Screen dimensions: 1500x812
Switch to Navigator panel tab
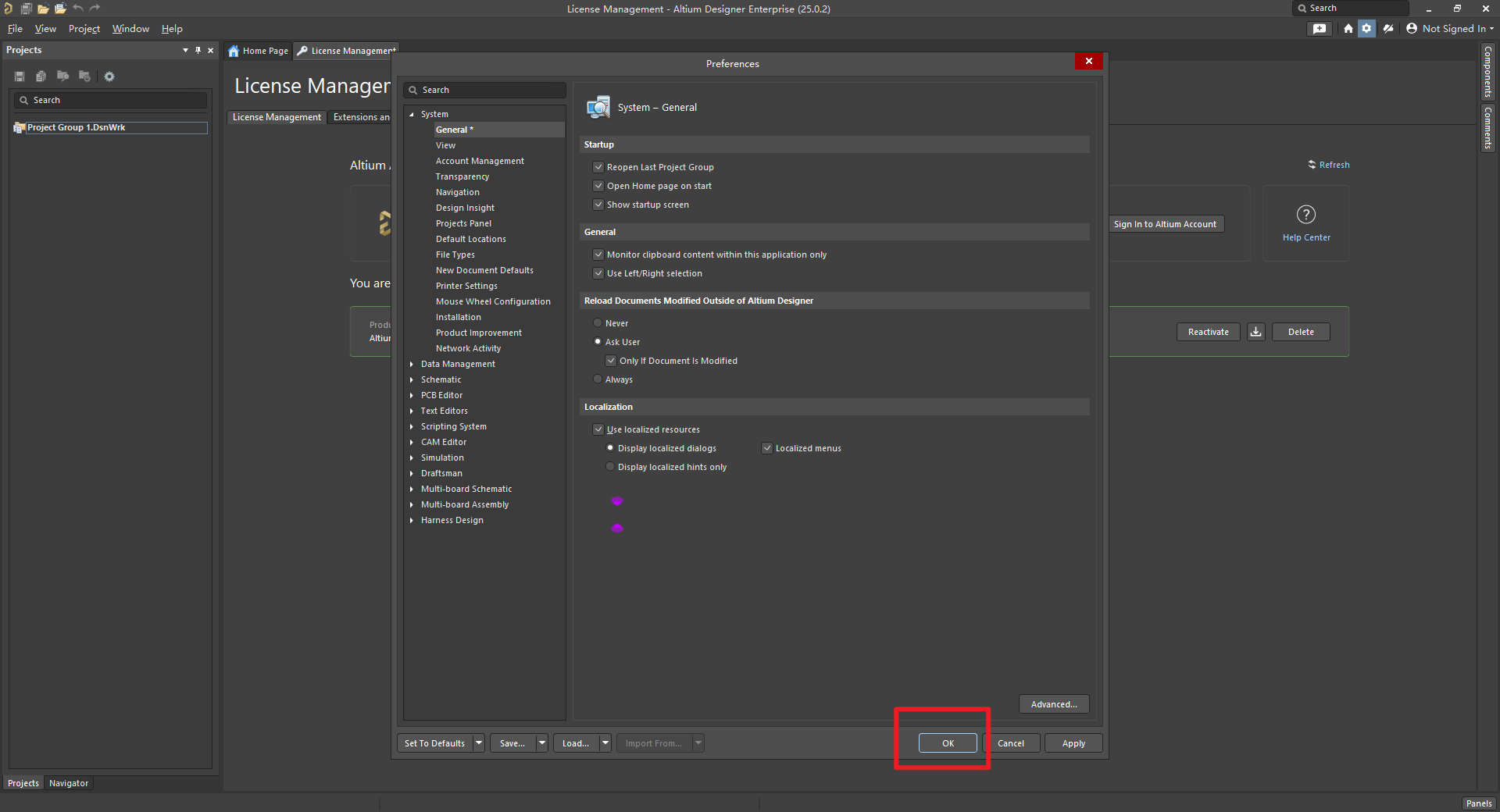[x=69, y=783]
